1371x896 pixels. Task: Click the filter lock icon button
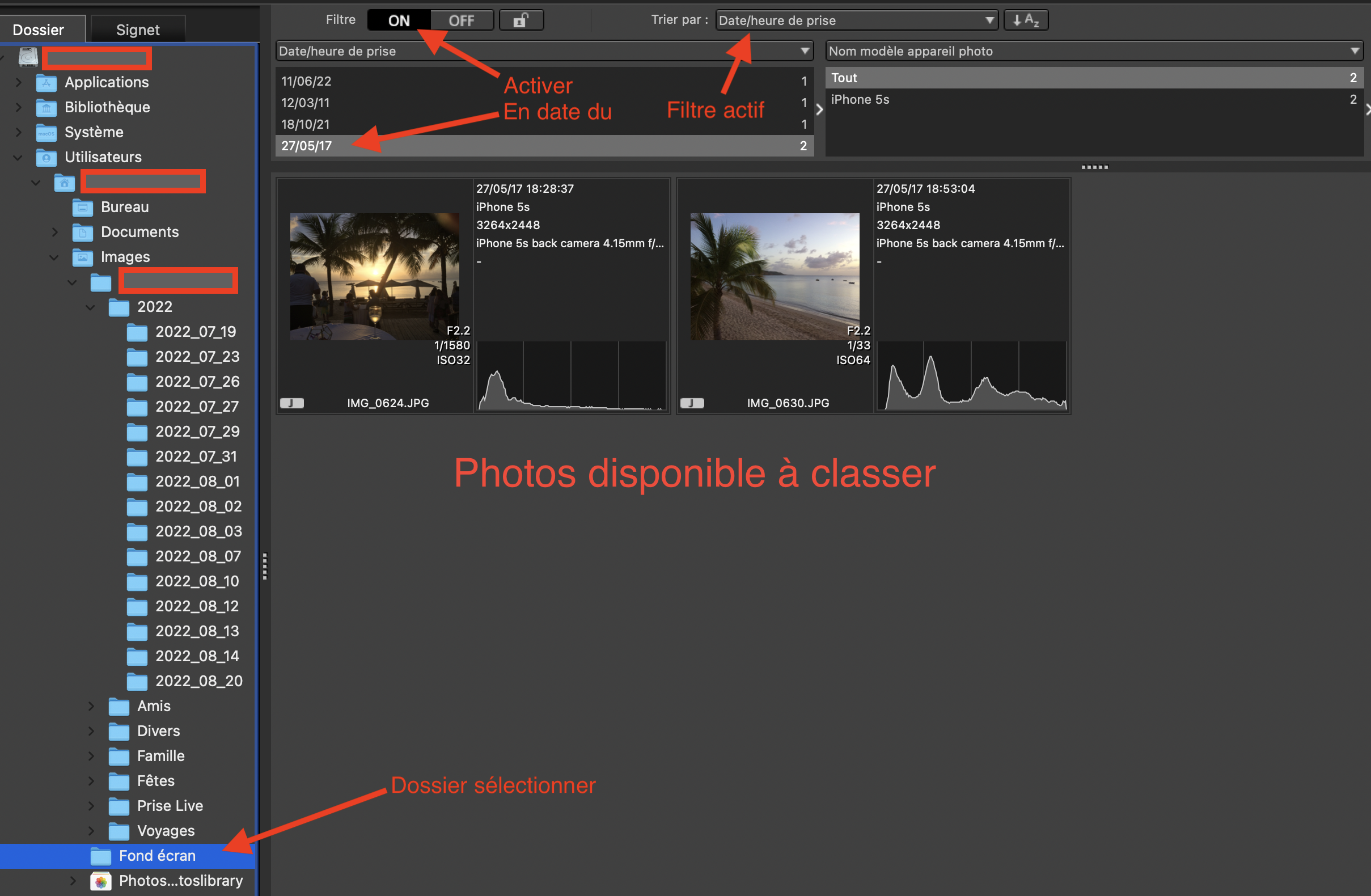click(521, 21)
